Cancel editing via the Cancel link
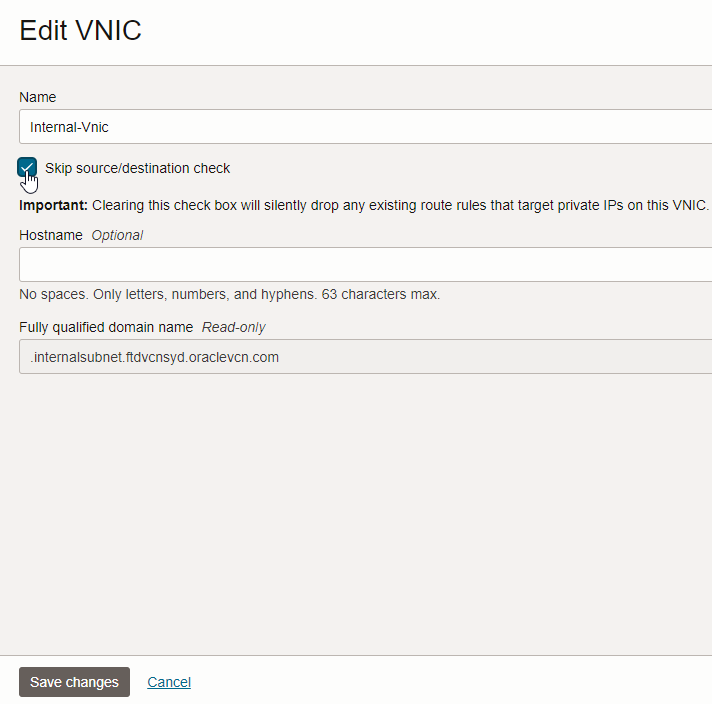 [169, 682]
